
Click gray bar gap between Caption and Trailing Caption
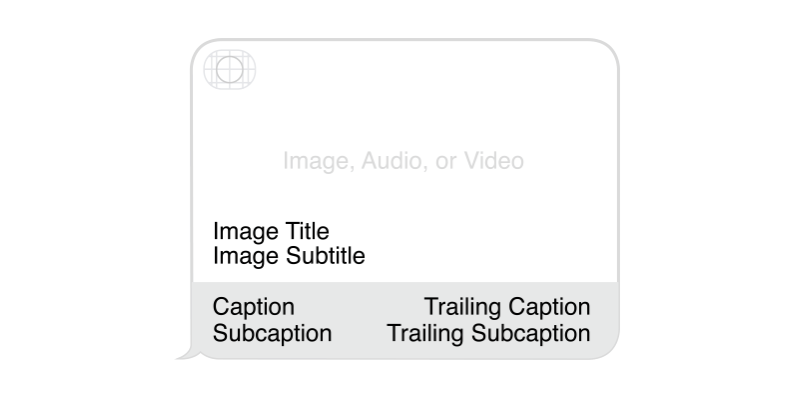point(359,307)
